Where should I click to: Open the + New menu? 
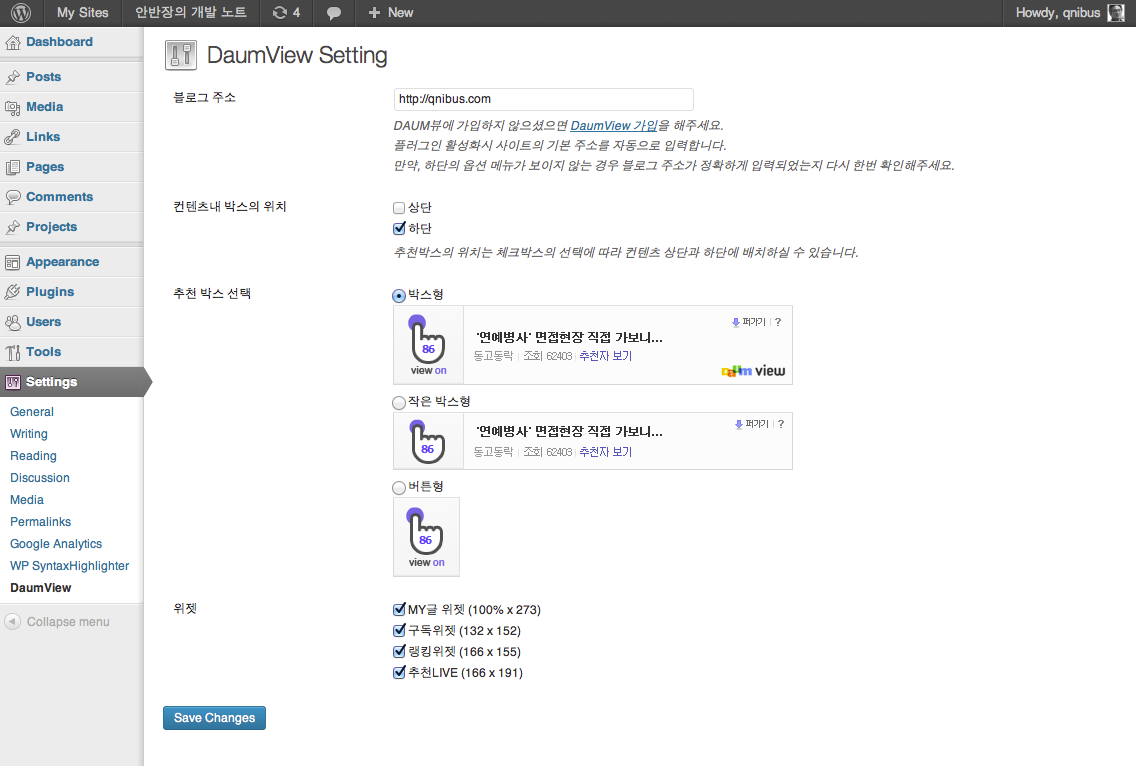(x=390, y=13)
